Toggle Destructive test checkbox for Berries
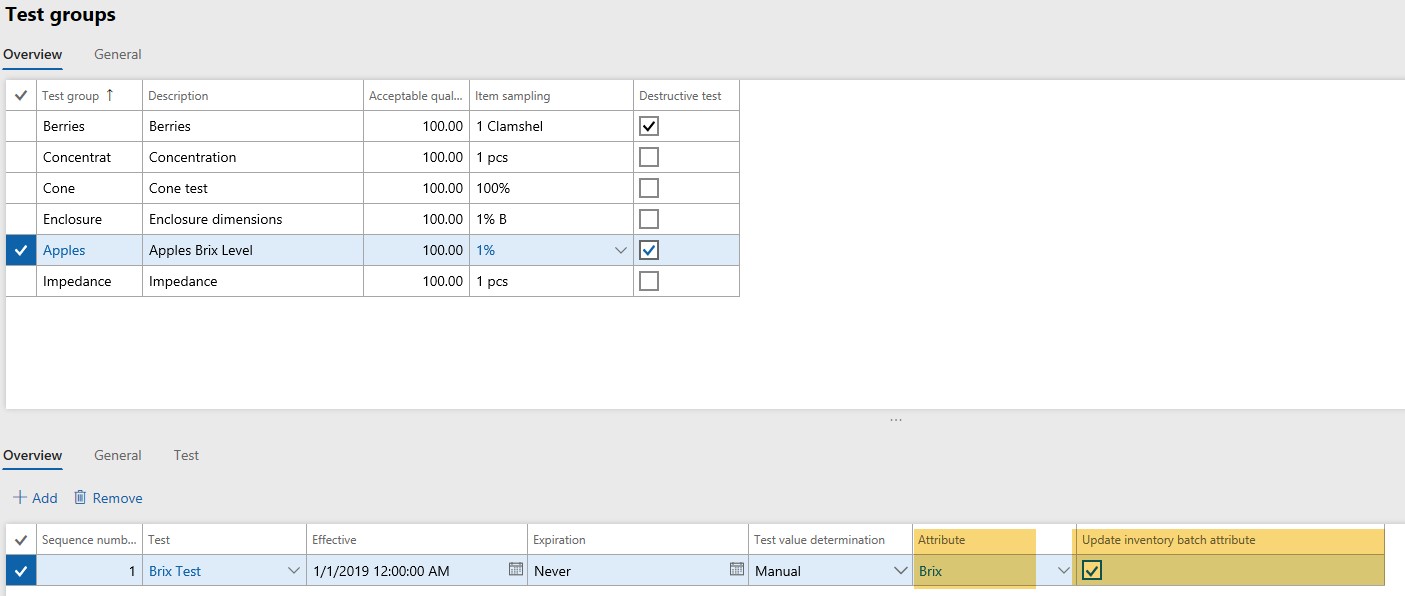1405x596 pixels. (x=649, y=127)
